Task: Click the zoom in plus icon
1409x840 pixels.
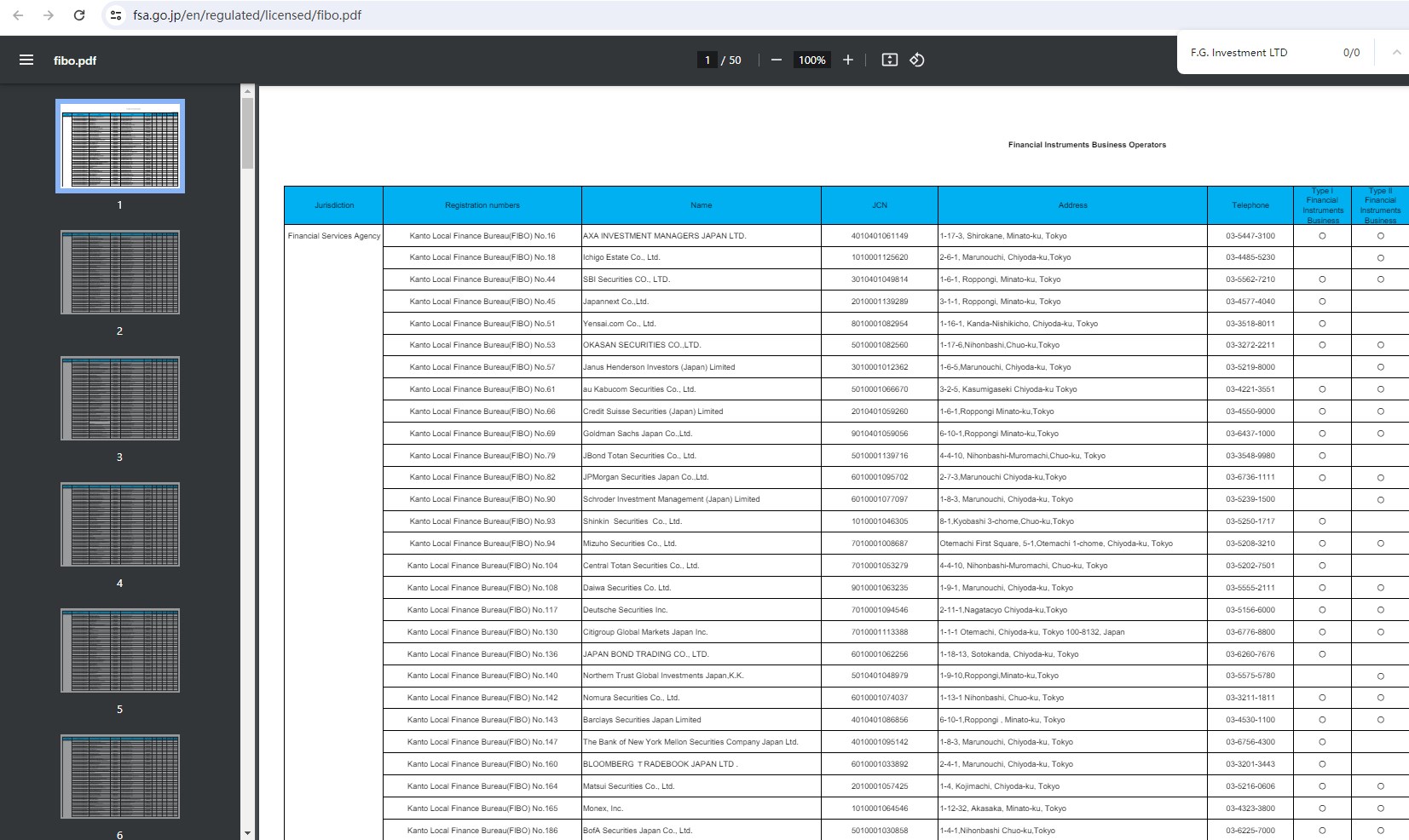Action: click(847, 60)
